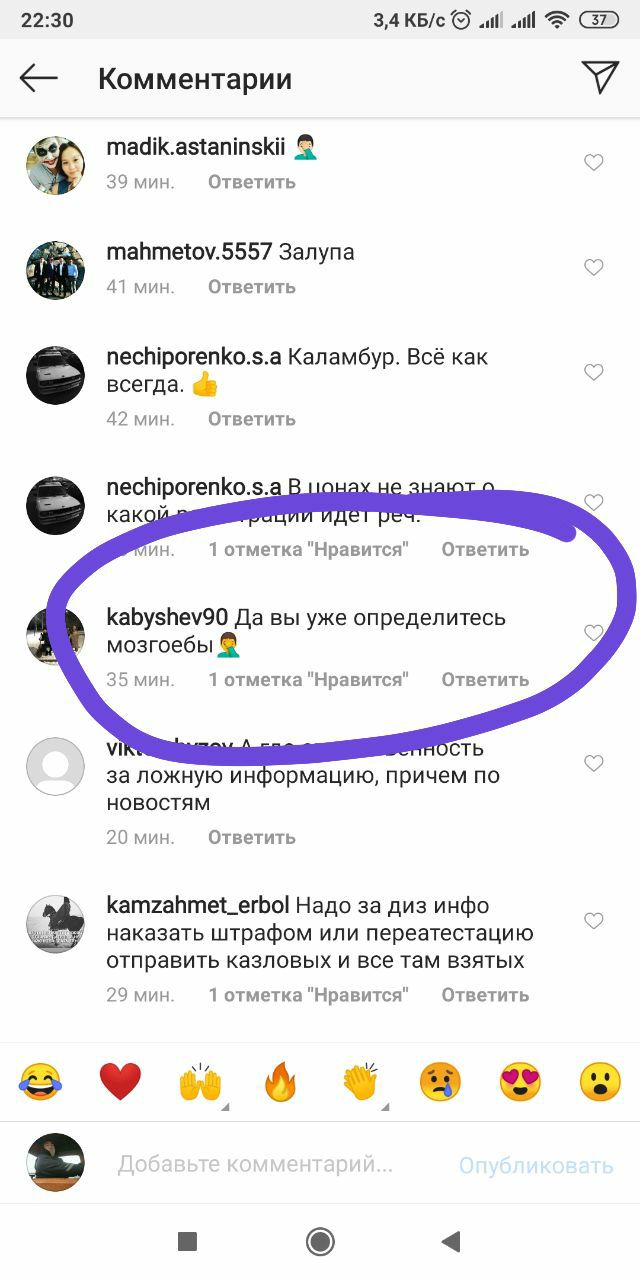View likes on the kamzahmet_erbol comment
640x1280 pixels.
tap(309, 995)
